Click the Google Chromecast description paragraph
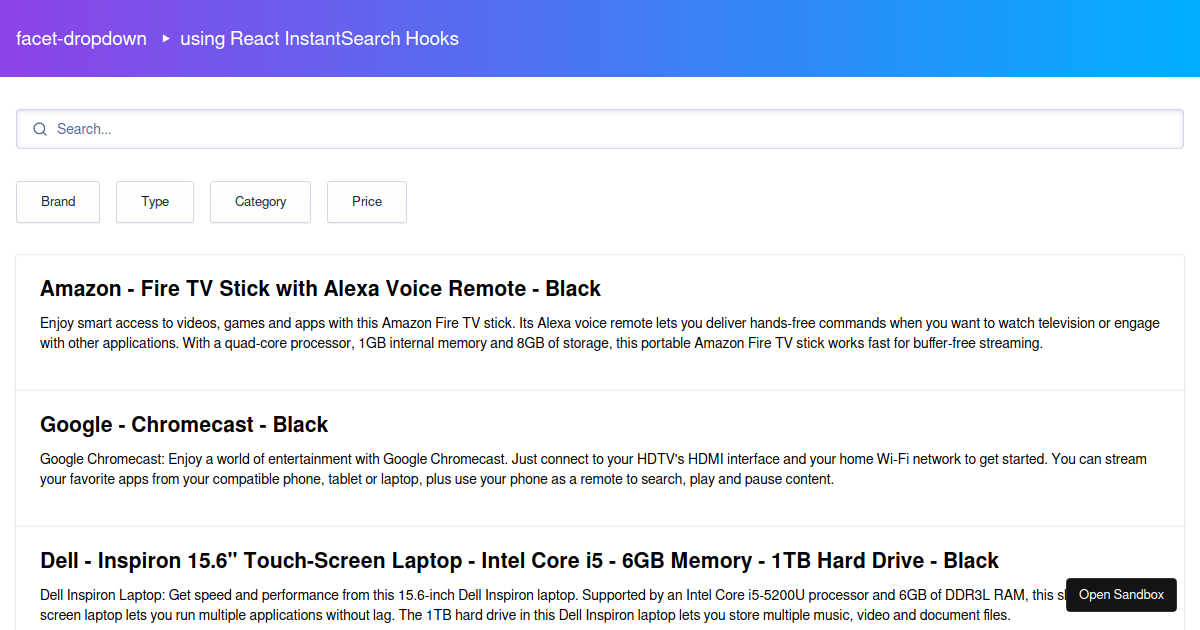Viewport: 1200px width, 630px height. [x=590, y=469]
